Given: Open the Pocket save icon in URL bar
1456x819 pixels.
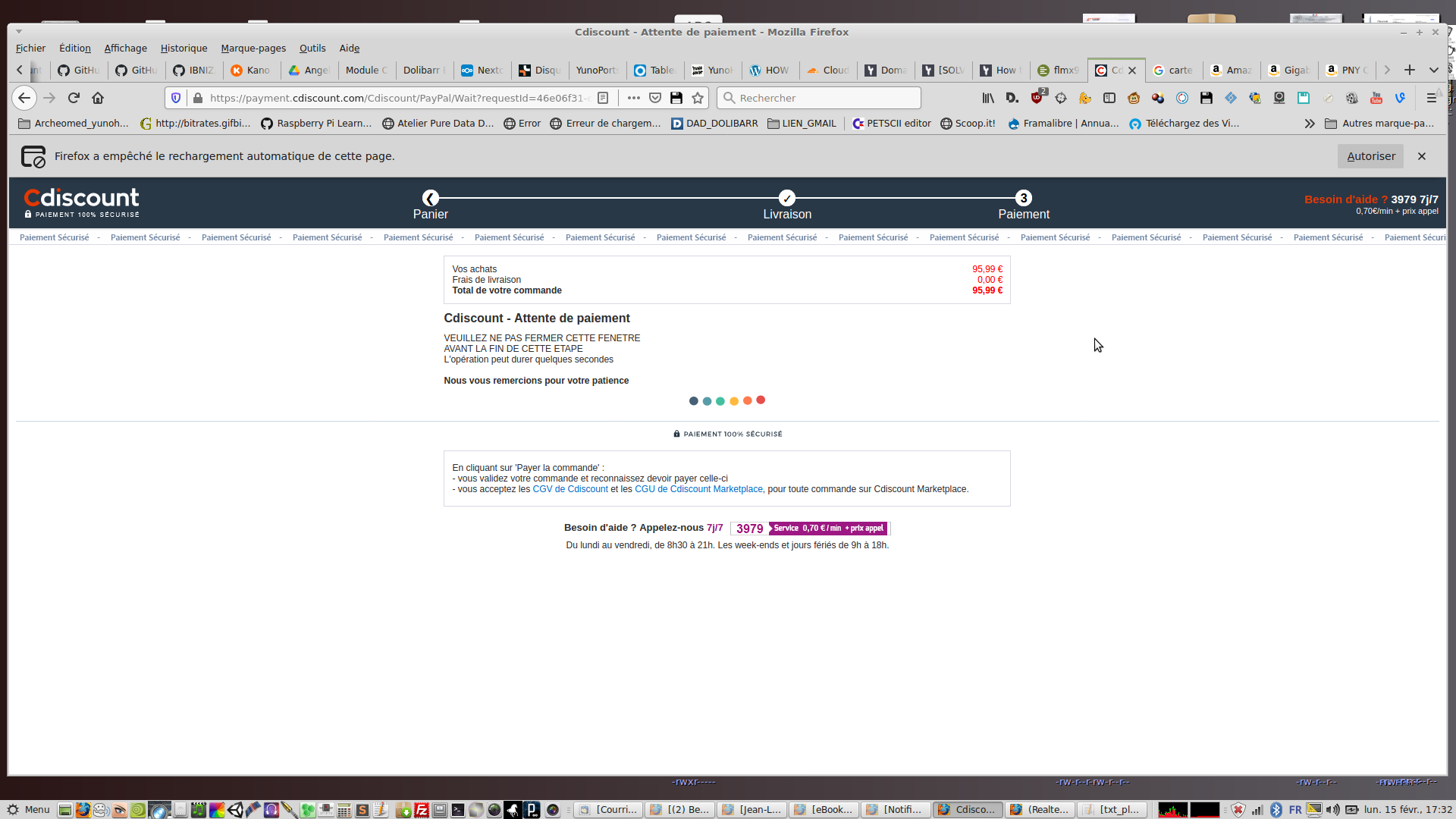Looking at the screenshot, I should 655,98.
